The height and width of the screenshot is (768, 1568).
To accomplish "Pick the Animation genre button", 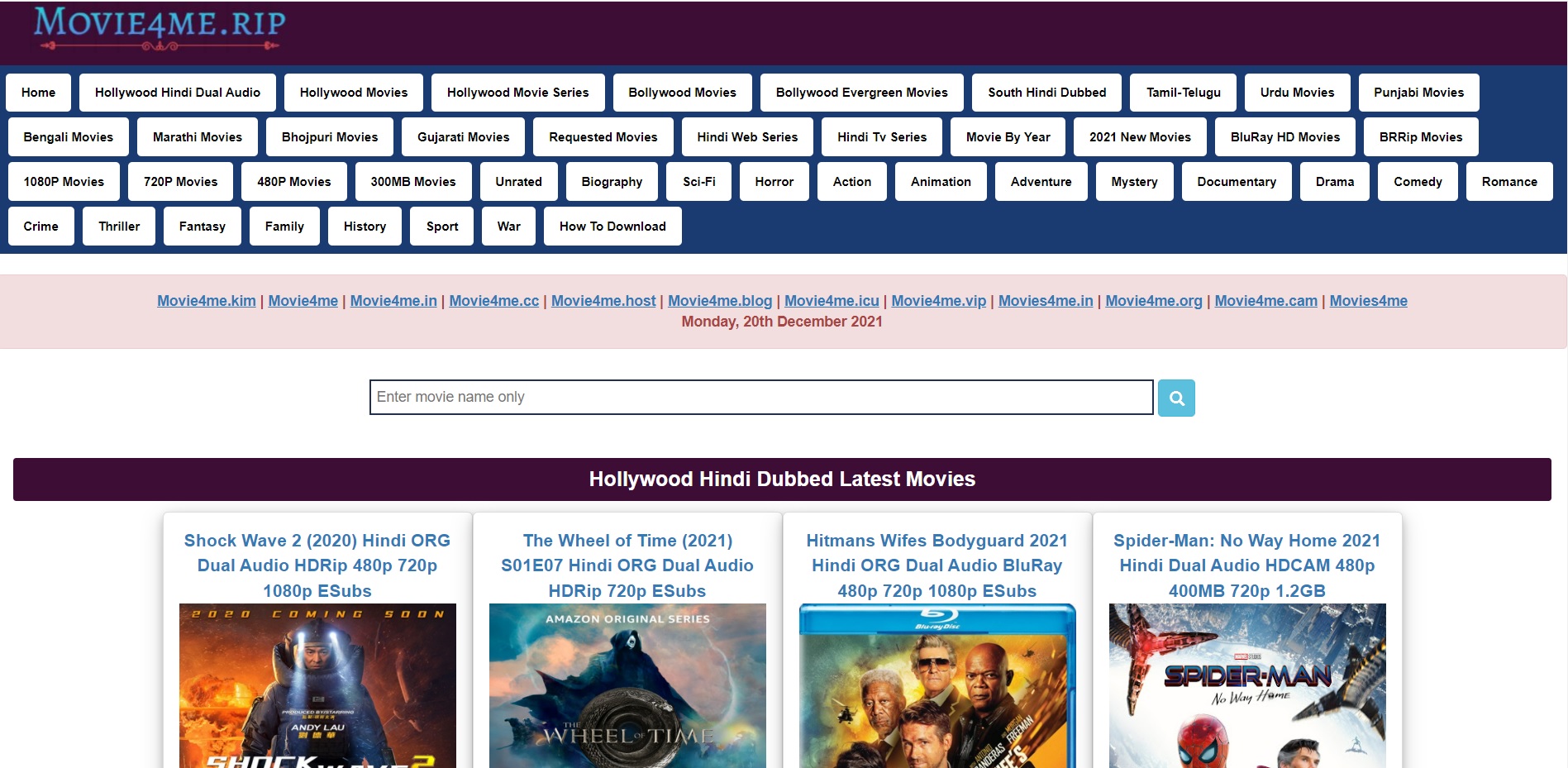I will [940, 182].
